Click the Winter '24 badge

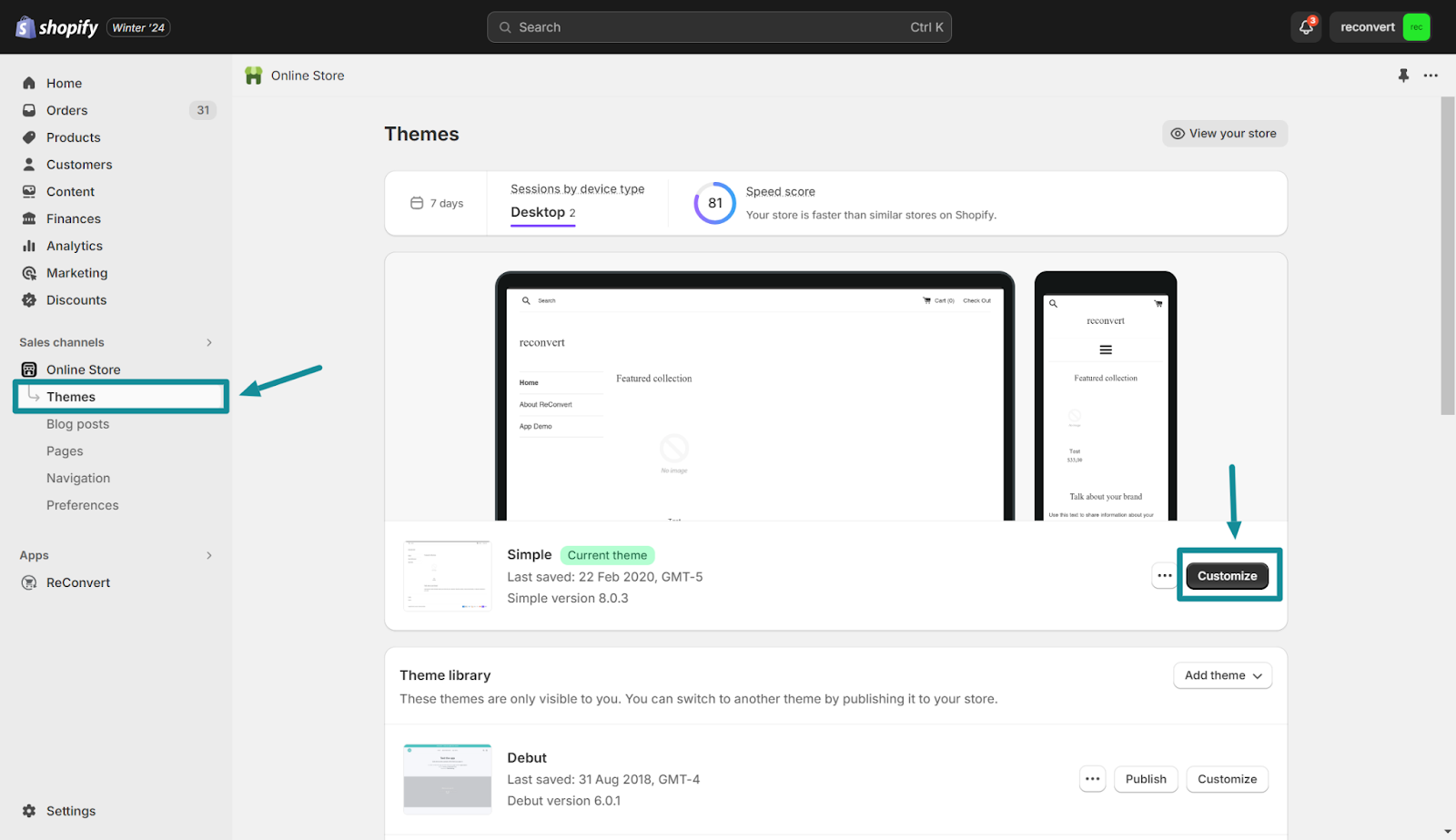138,27
